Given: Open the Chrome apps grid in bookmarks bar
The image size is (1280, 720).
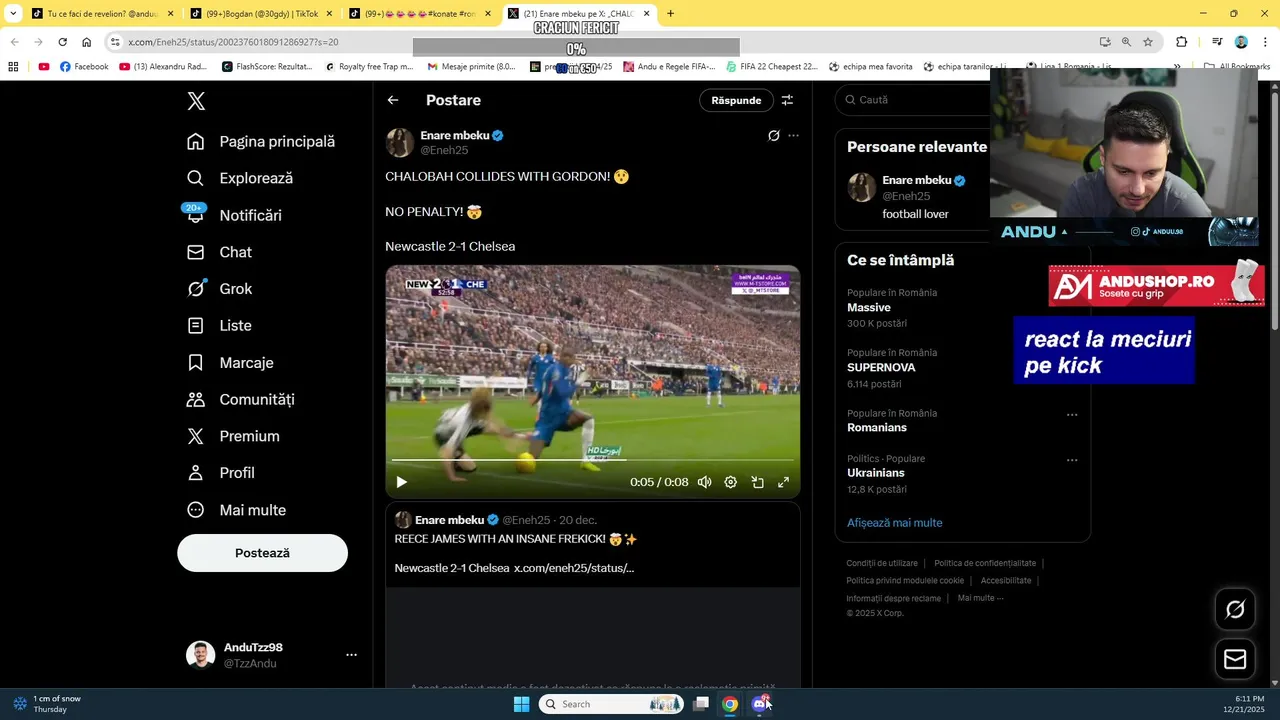Looking at the screenshot, I should tap(13, 67).
